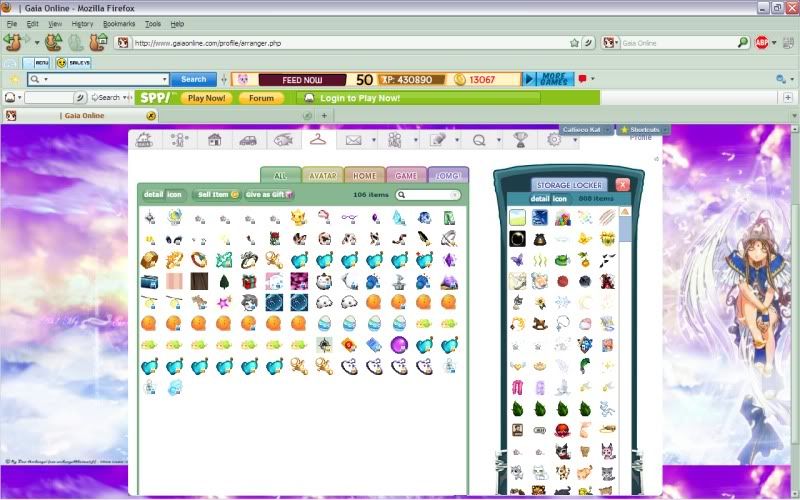Expand the mail icon dropdown arrow
The image size is (800, 500).
[374, 140]
